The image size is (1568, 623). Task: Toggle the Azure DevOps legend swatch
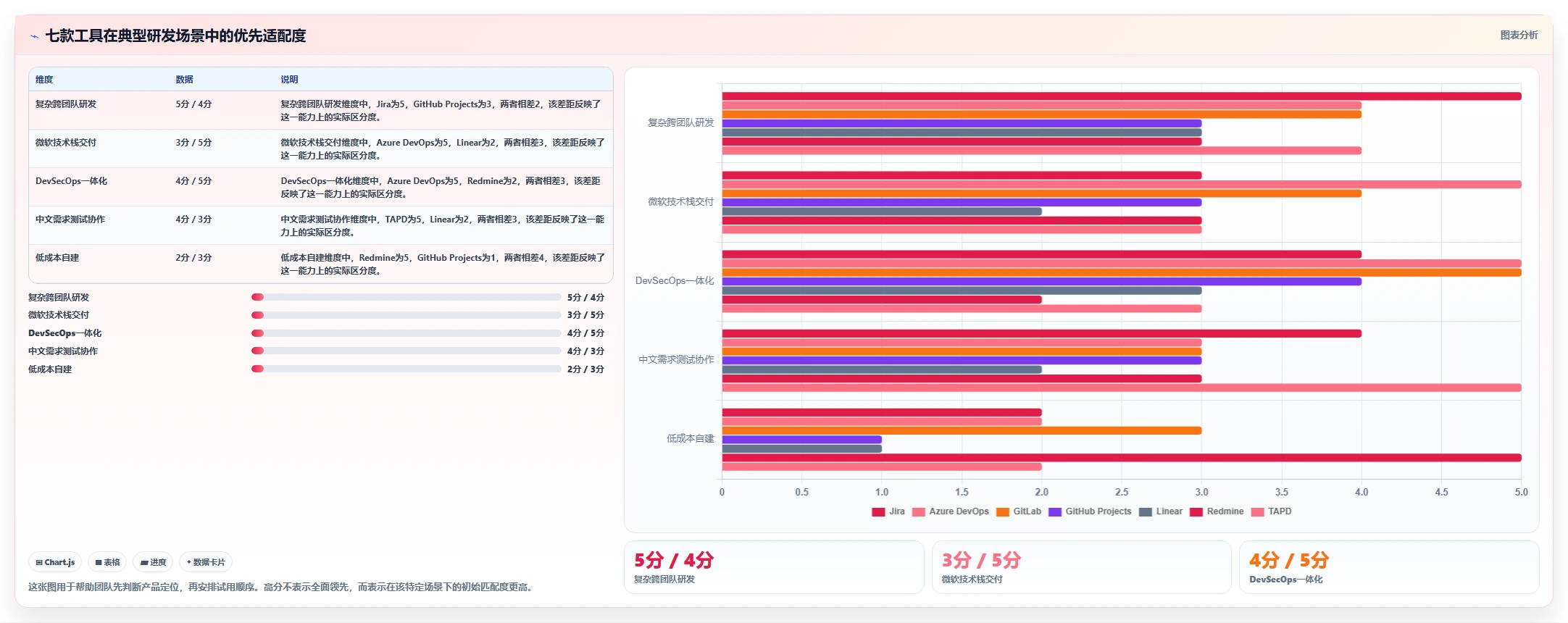tap(919, 512)
